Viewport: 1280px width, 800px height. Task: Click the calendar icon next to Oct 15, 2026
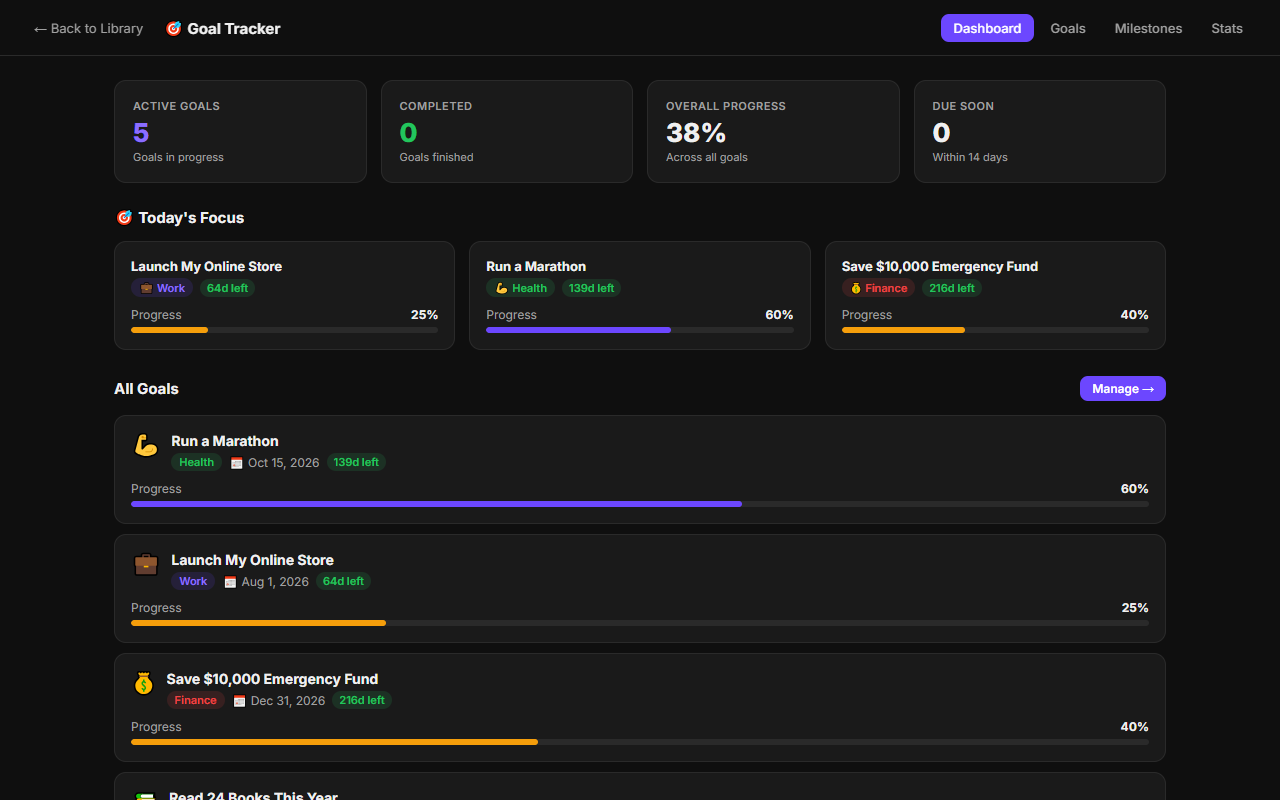coord(237,463)
